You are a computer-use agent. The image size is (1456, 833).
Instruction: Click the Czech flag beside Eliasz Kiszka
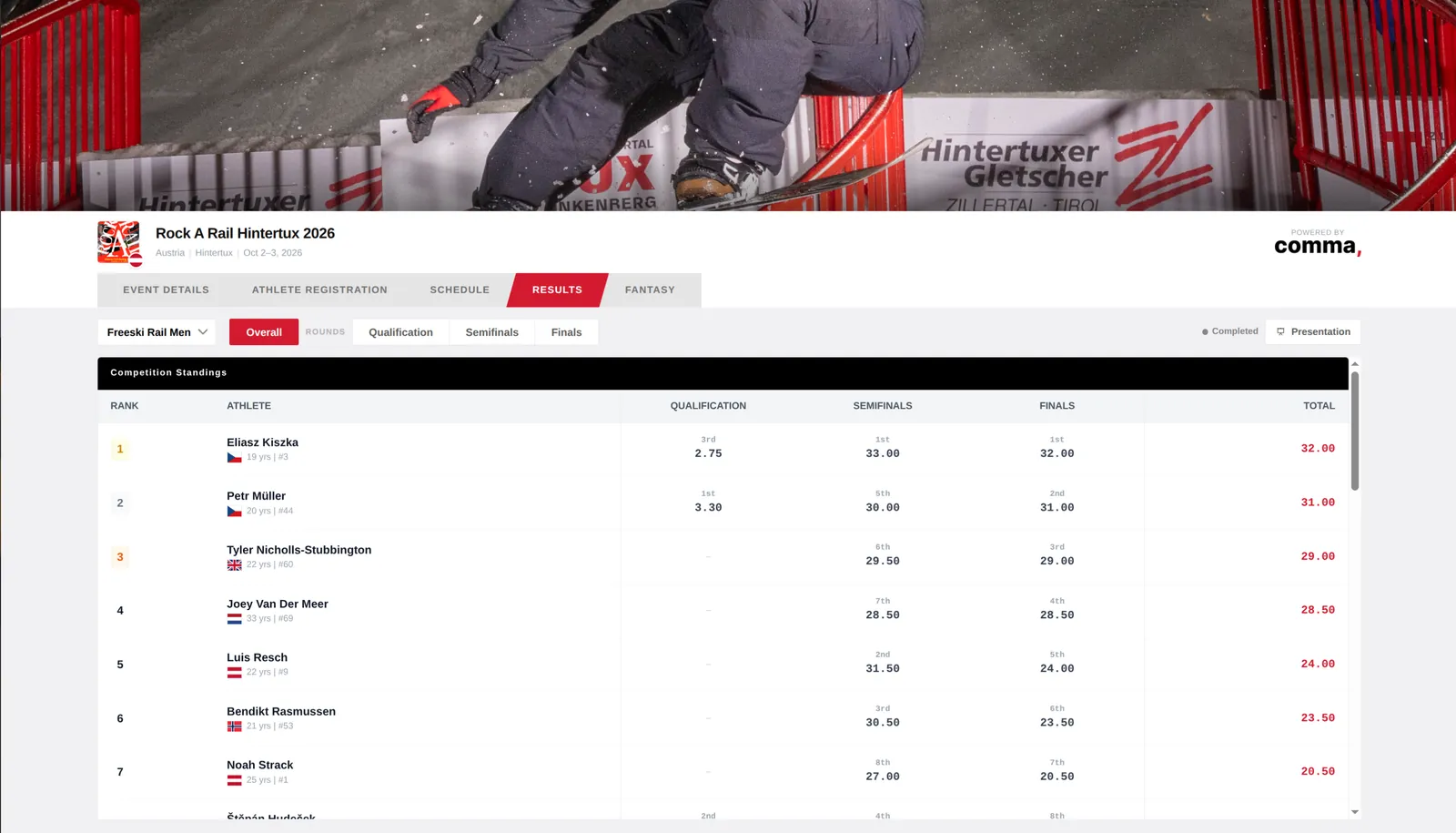click(x=235, y=458)
